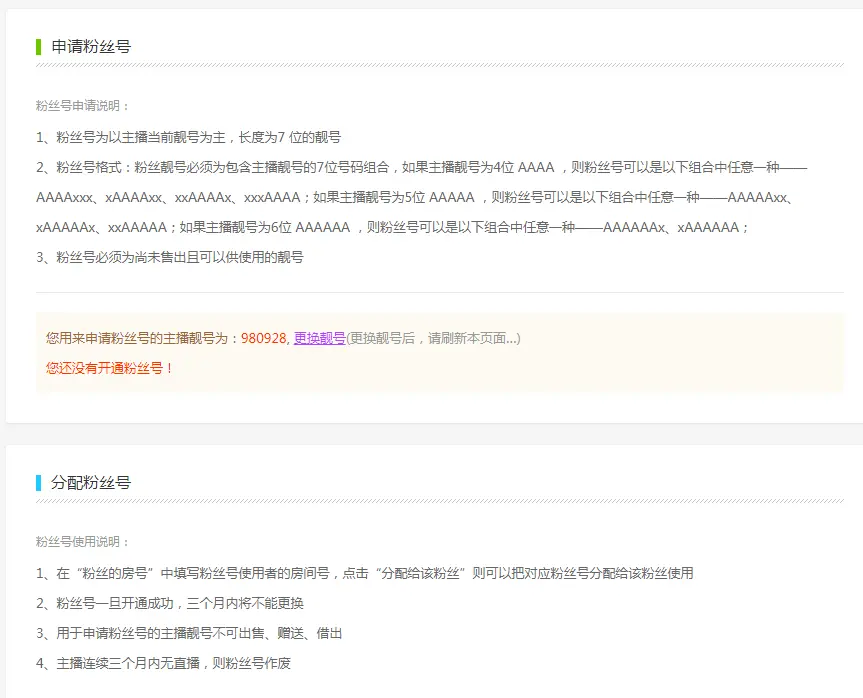
Task: Click usage rule 1、在“粉丝的房号”中填写
Action: tap(364, 573)
